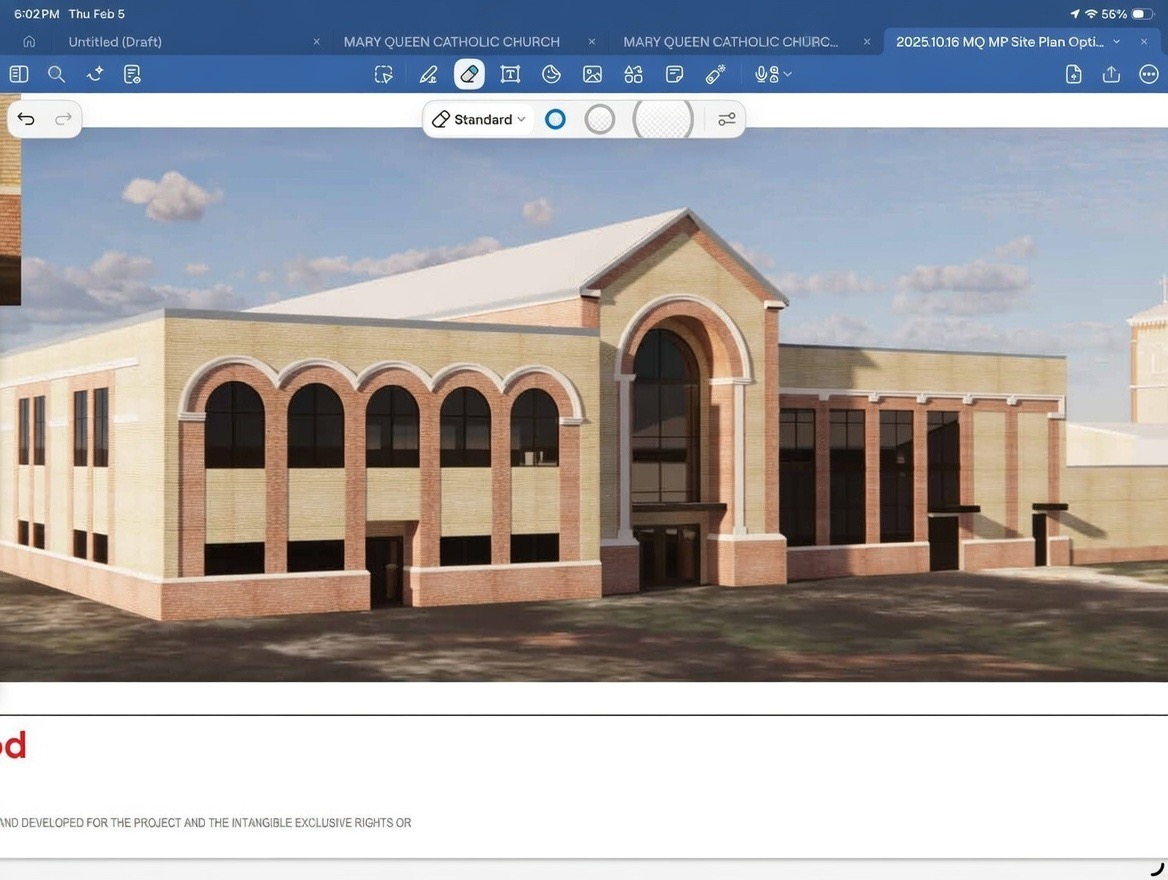Expand the Standard eraser type dropdown

480,119
